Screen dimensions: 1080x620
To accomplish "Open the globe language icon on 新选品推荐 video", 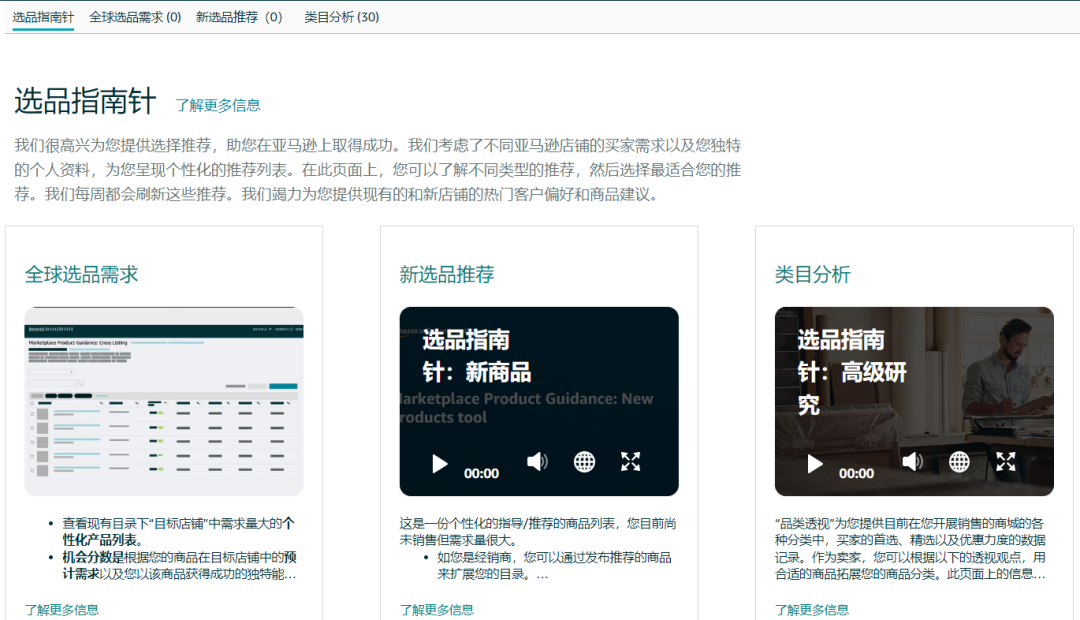I will pos(583,462).
